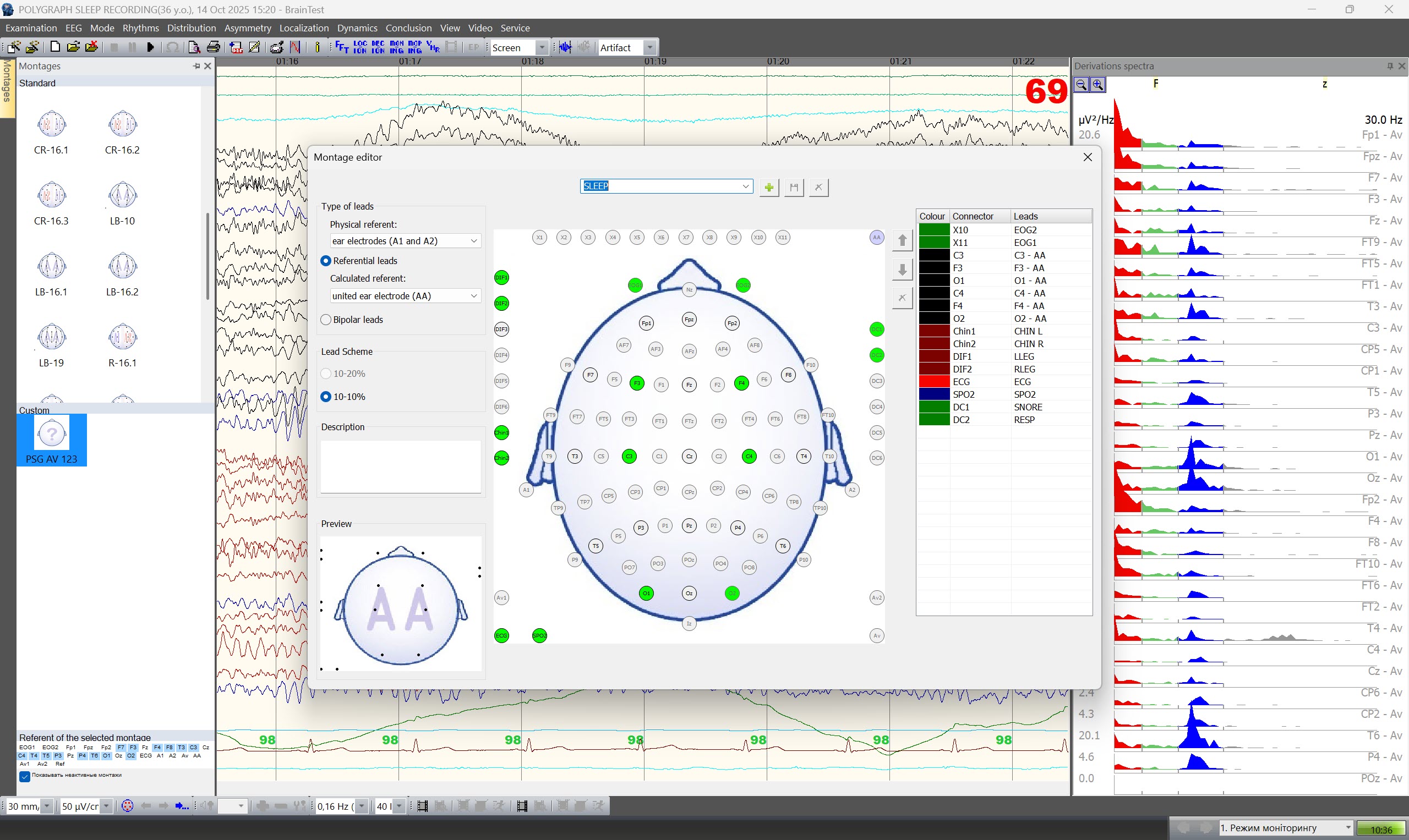Click the save montage floppy icon
This screenshot has width=1409, height=840.
coord(794,188)
